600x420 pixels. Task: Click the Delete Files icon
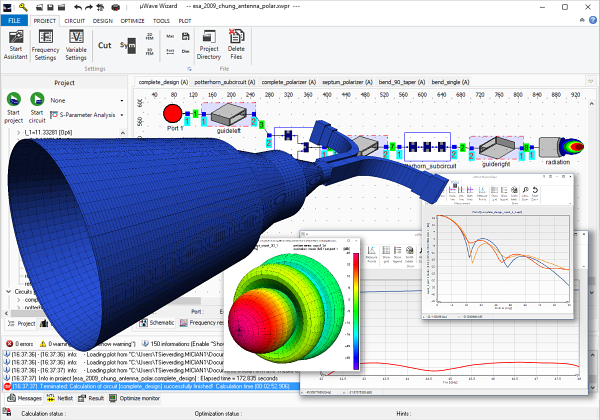click(x=237, y=47)
